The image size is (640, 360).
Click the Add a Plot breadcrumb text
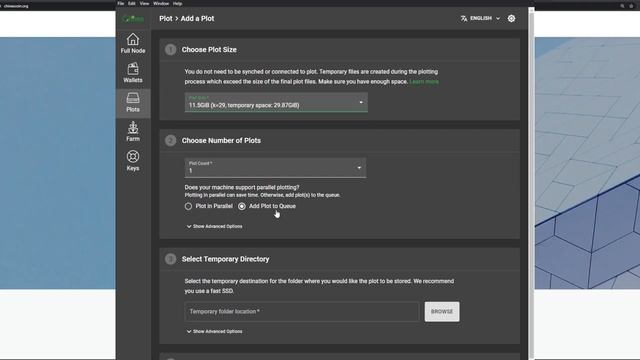[x=197, y=18]
